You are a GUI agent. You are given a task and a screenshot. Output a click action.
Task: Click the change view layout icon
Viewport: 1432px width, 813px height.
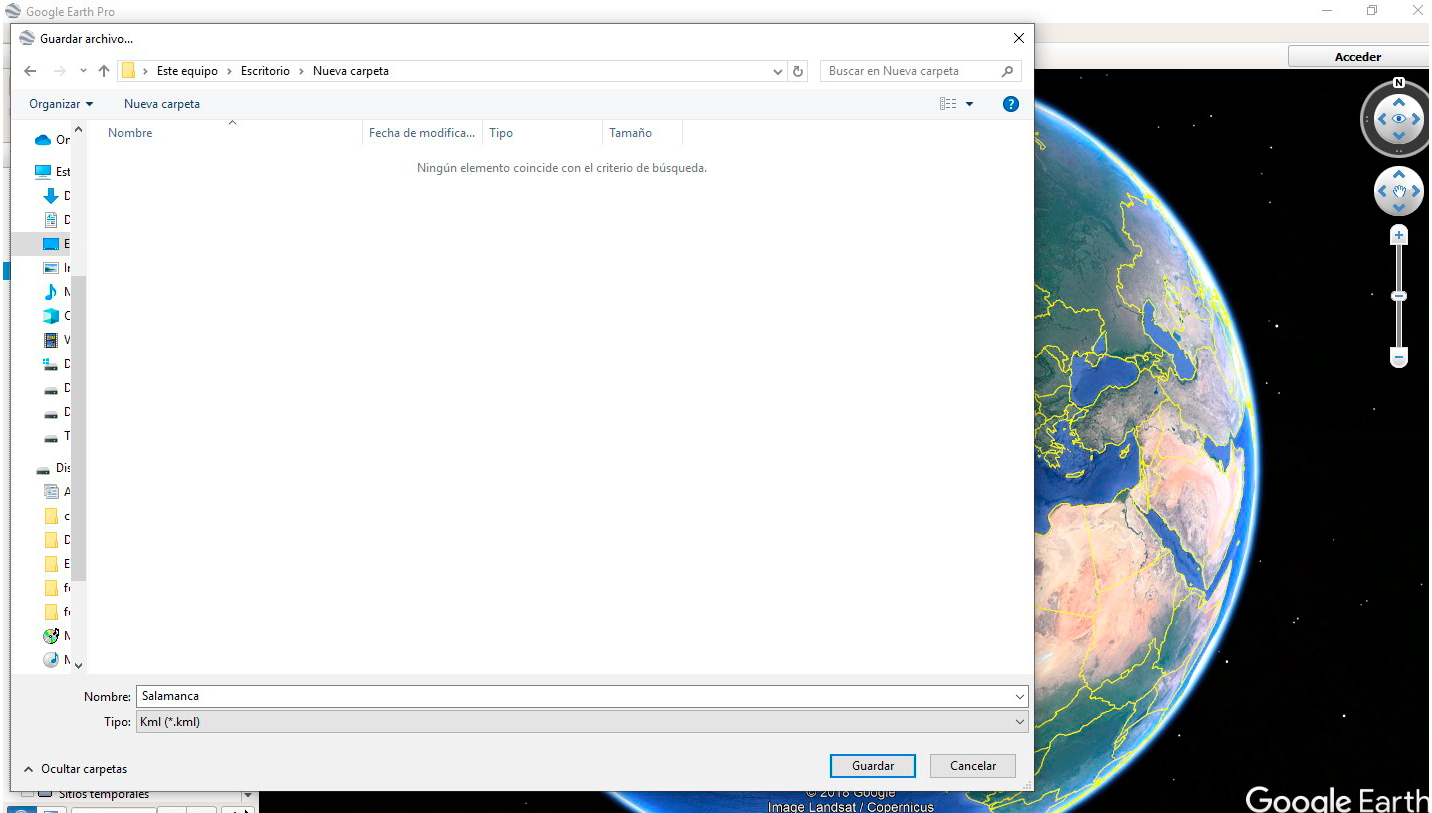tap(948, 104)
